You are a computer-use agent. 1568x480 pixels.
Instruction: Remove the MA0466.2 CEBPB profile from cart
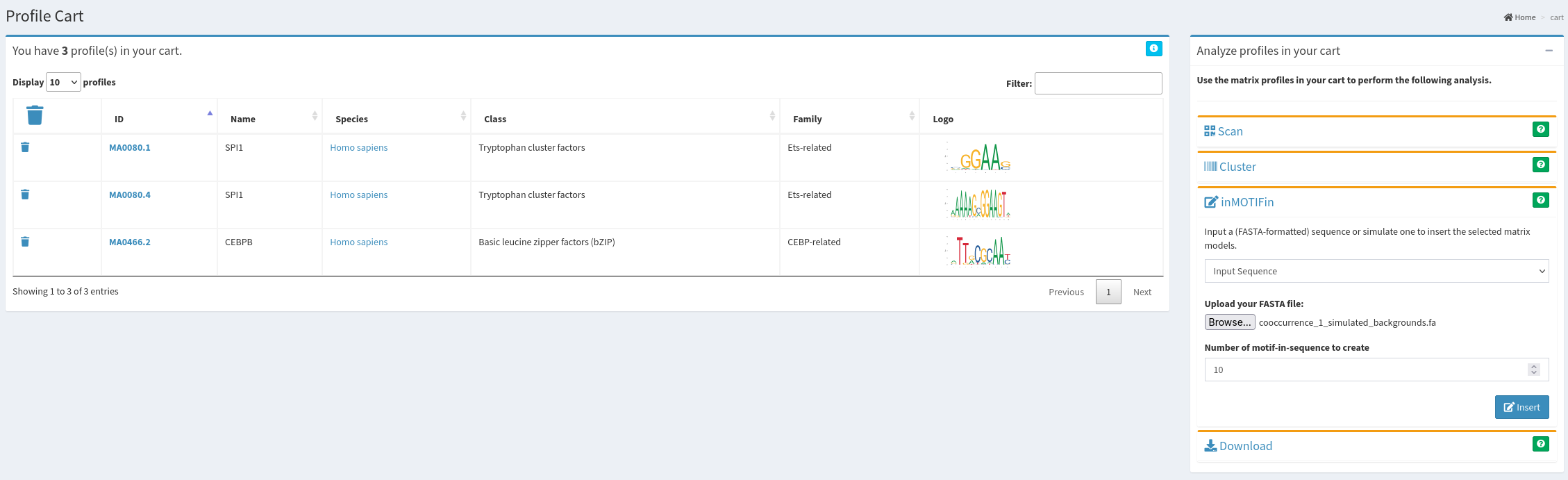coord(25,242)
